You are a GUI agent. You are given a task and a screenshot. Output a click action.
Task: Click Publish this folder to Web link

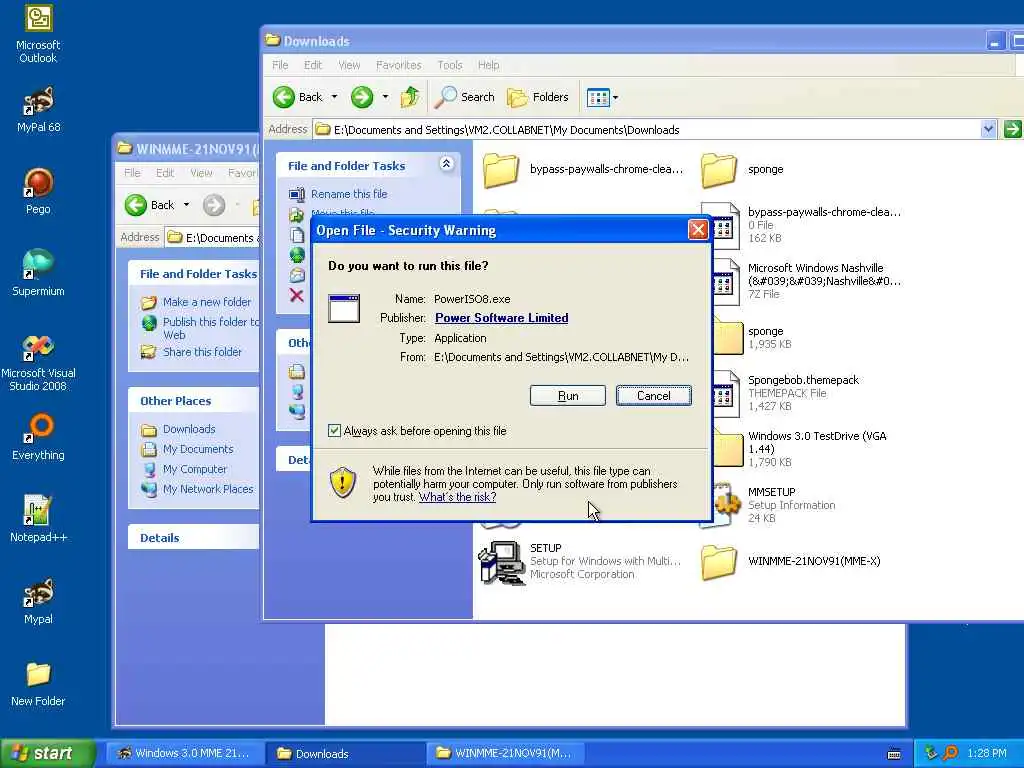(x=210, y=328)
